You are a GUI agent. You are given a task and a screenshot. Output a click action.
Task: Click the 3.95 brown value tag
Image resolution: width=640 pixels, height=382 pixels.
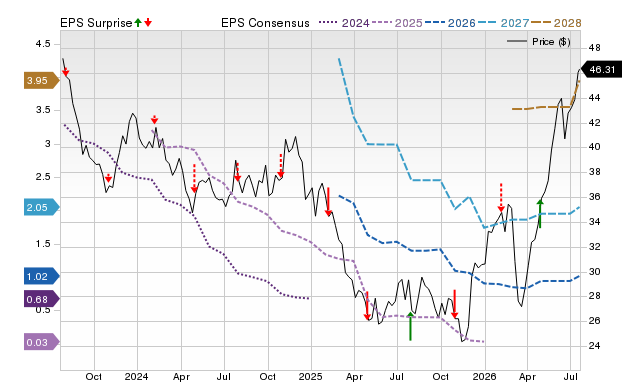click(x=42, y=80)
